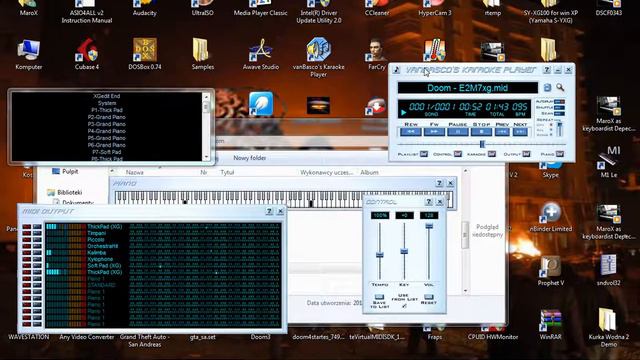Stop playback in Karaoke Player
Image resolution: width=640 pixels, height=360 pixels.
(x=482, y=132)
